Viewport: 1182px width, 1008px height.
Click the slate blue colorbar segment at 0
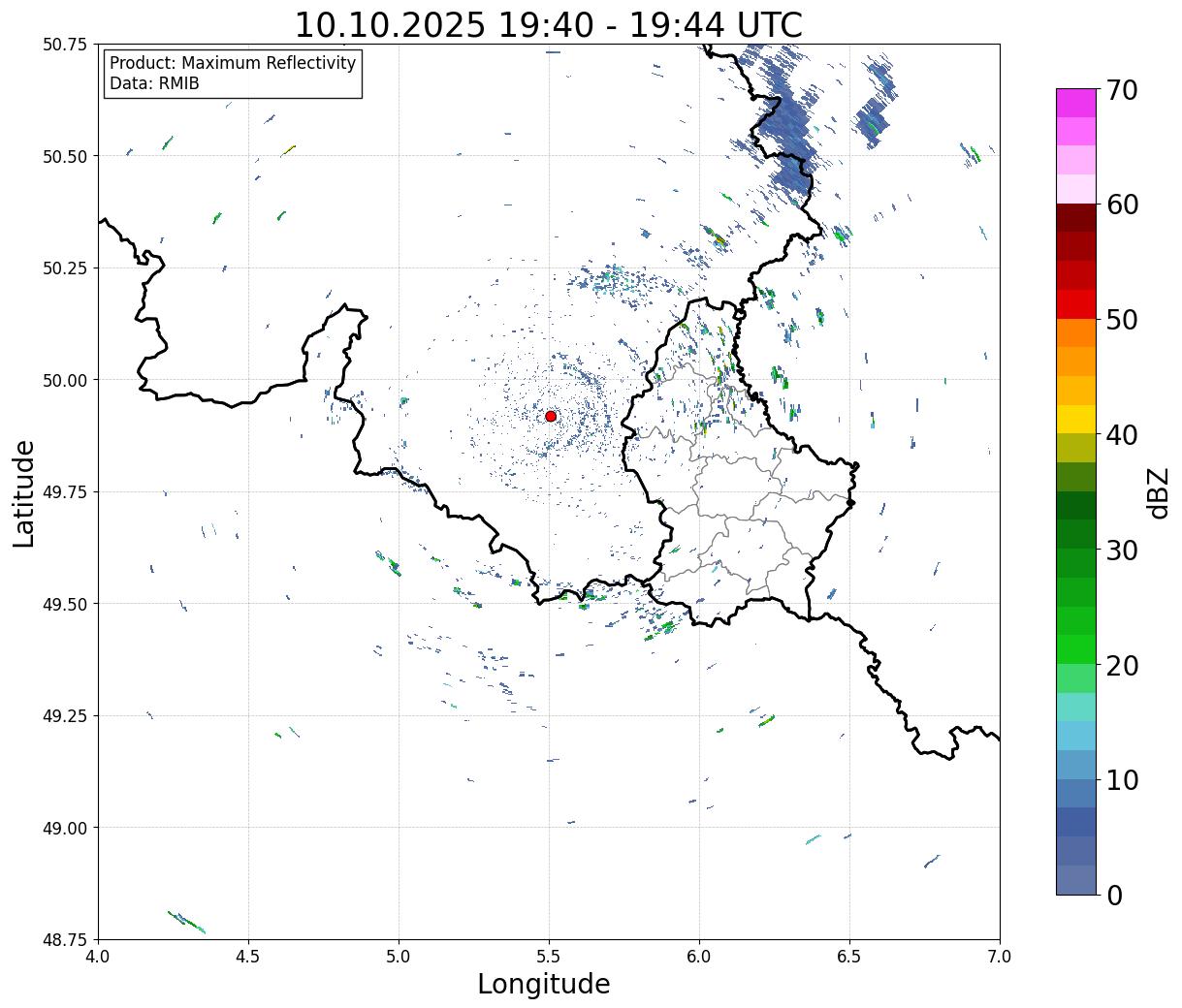point(1076,879)
